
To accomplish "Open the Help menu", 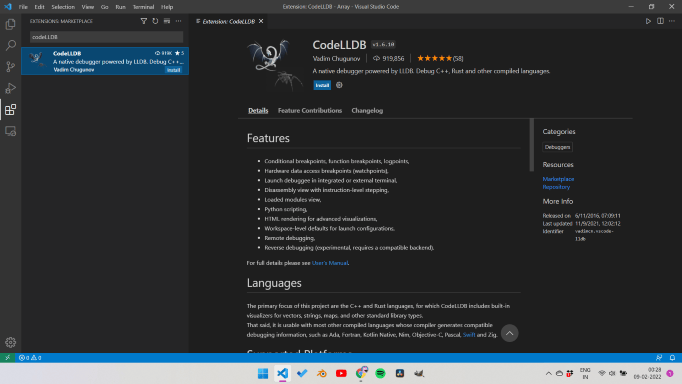I will click(167, 7).
